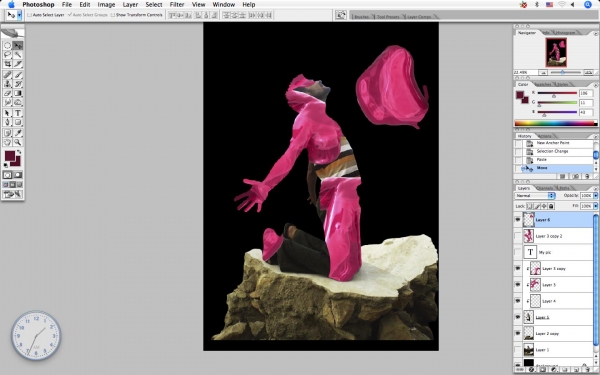Select the Smudge tool
The image size is (600, 375).
[7, 103]
